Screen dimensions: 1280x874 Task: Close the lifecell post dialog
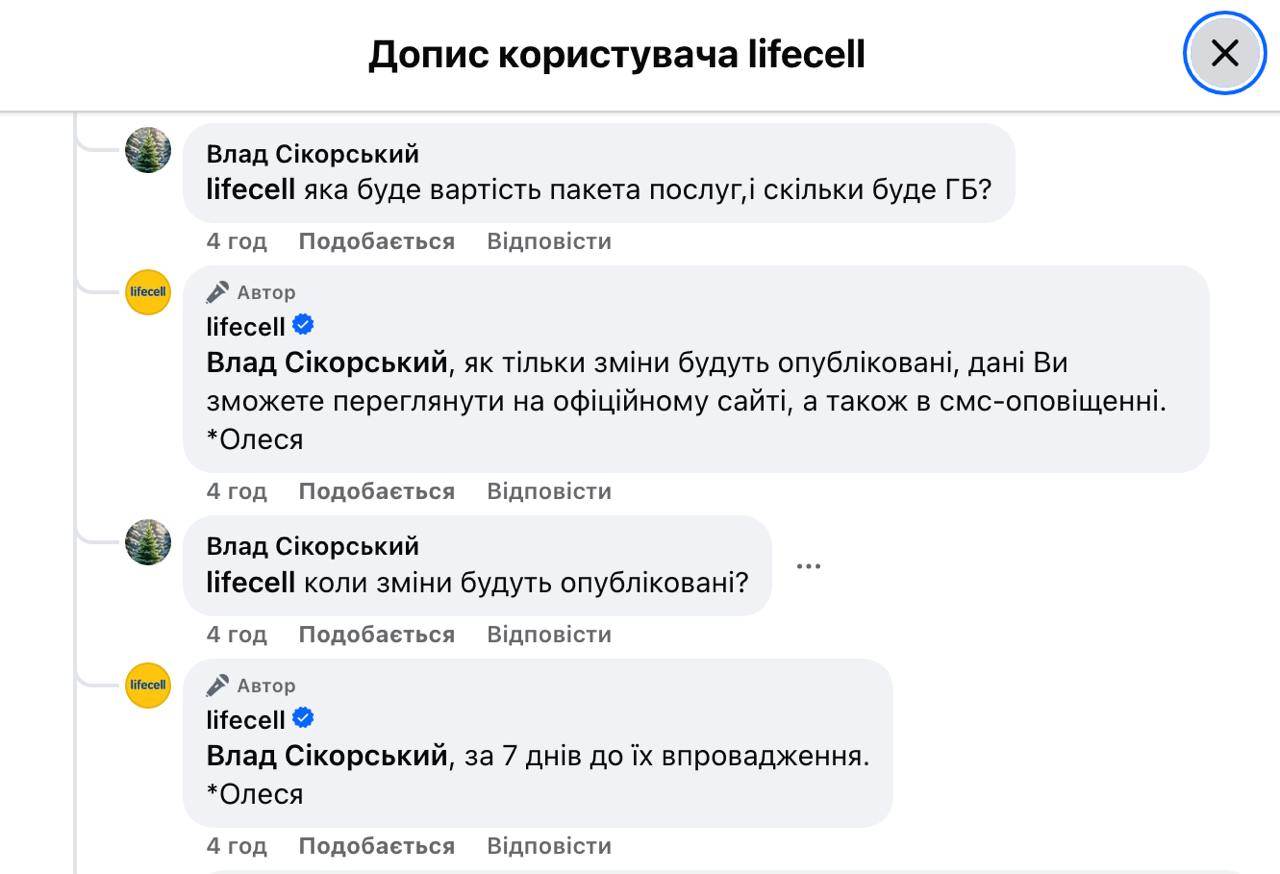tap(1224, 53)
